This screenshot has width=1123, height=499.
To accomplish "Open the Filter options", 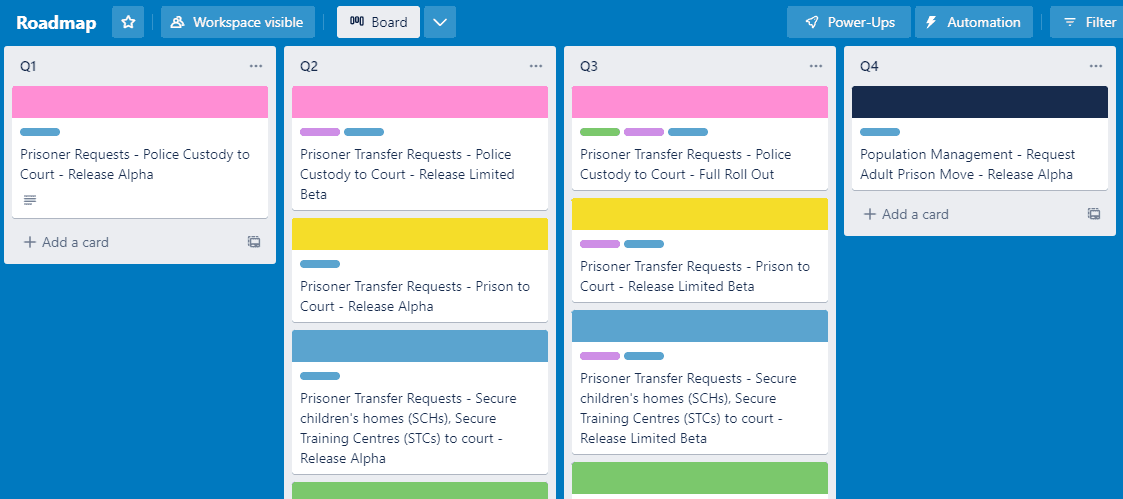I will (x=1089, y=22).
